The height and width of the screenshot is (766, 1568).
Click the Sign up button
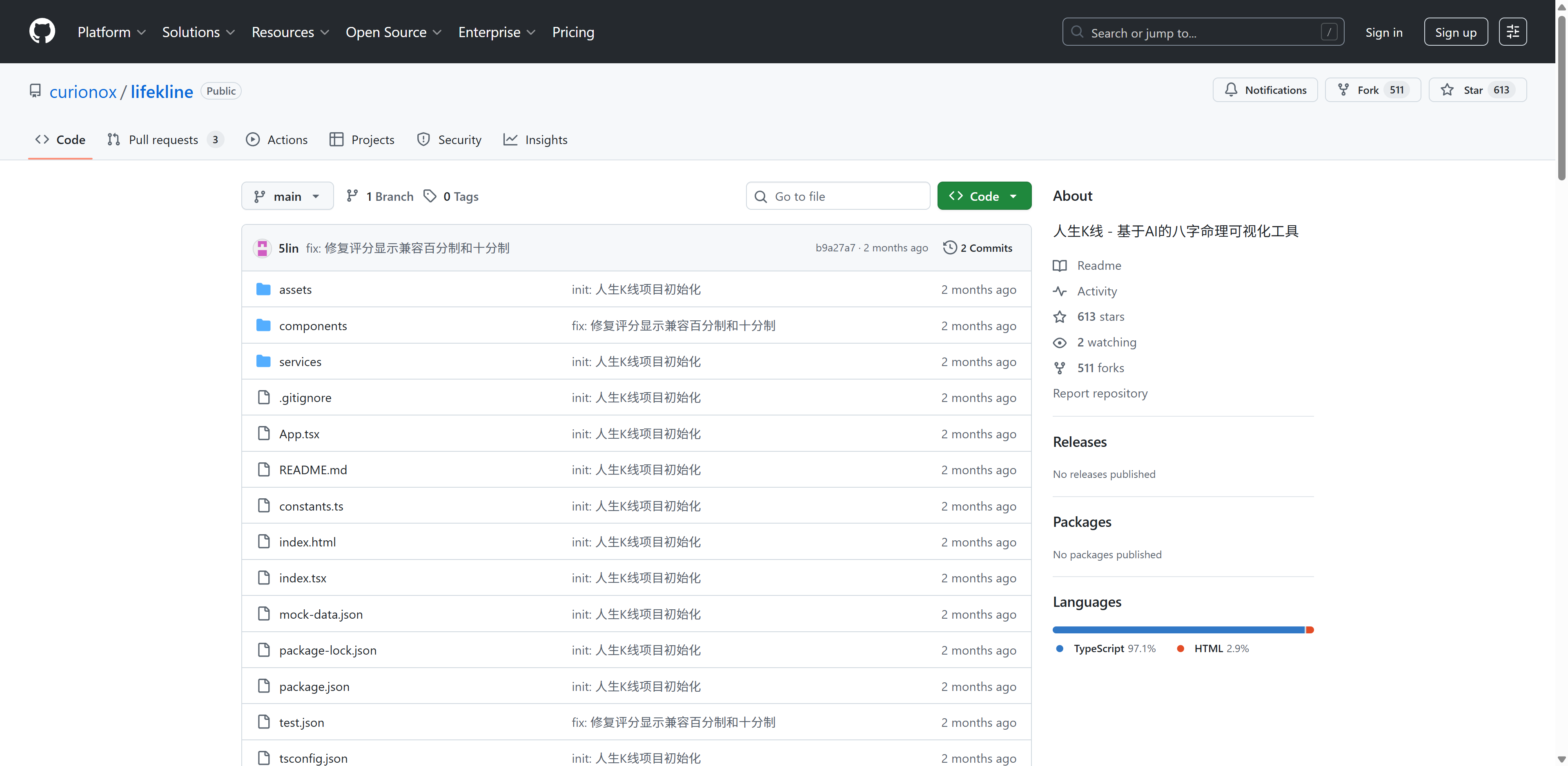click(x=1455, y=32)
